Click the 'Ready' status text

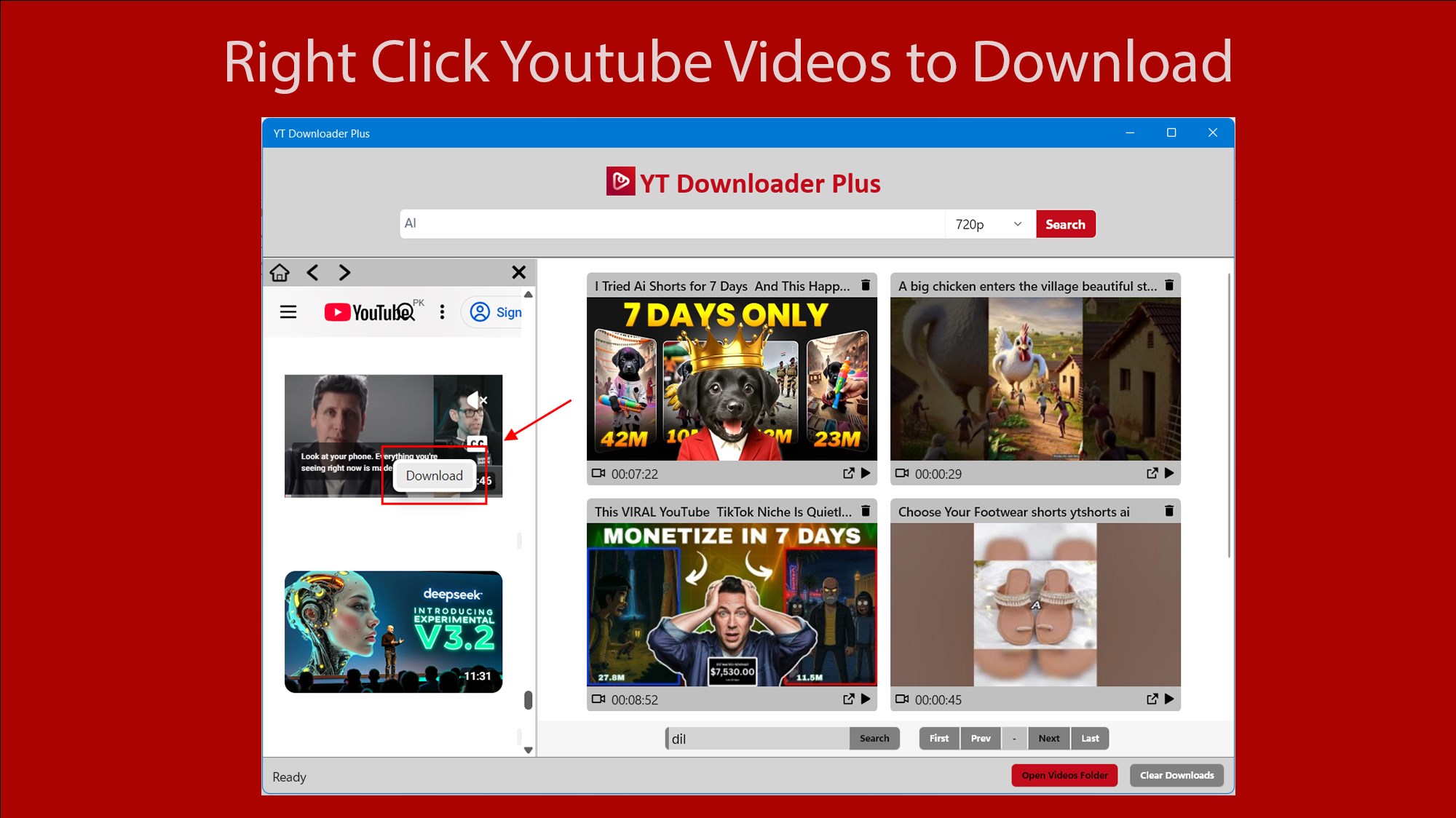289,777
